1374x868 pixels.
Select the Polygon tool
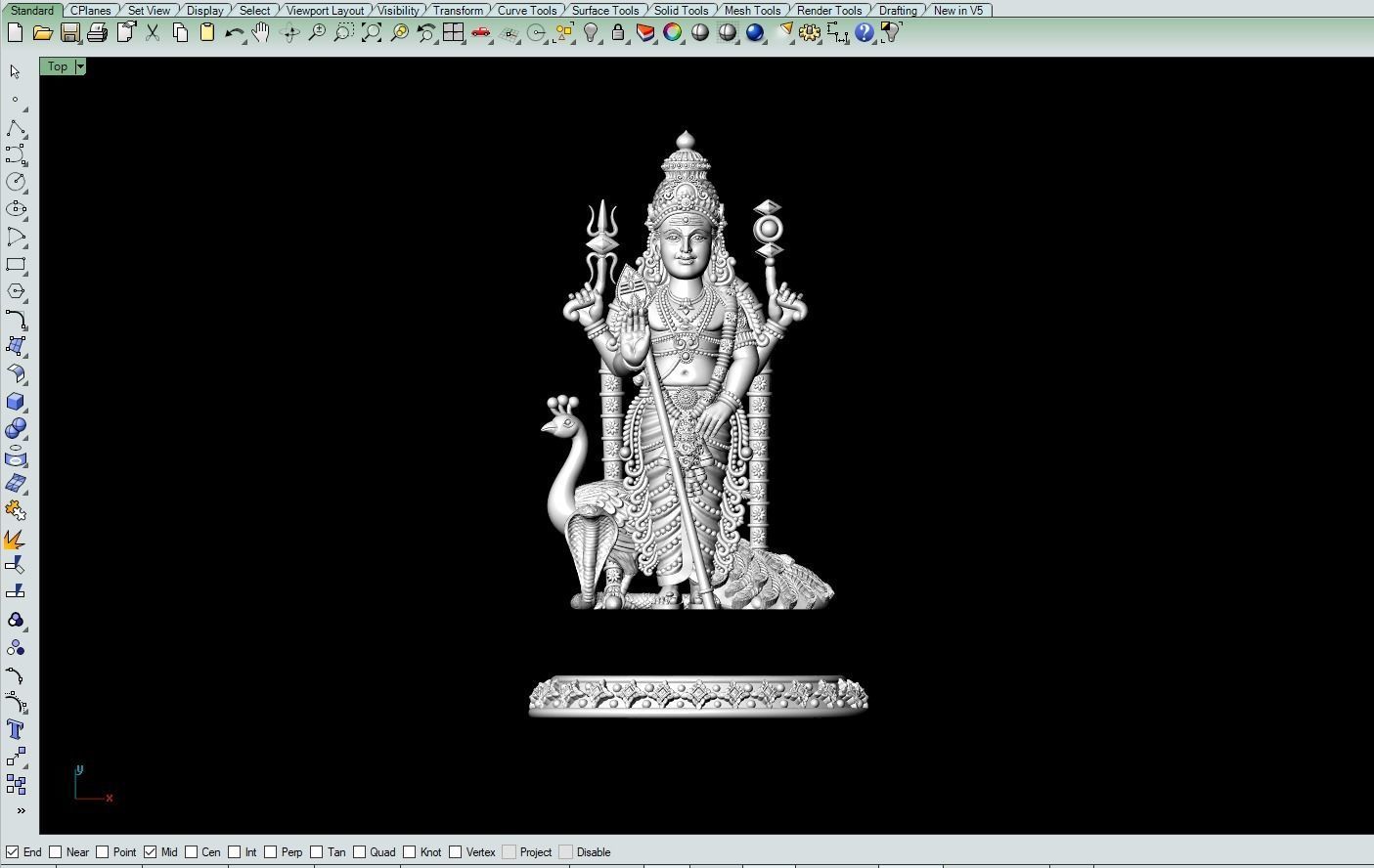pyautogui.click(x=16, y=291)
